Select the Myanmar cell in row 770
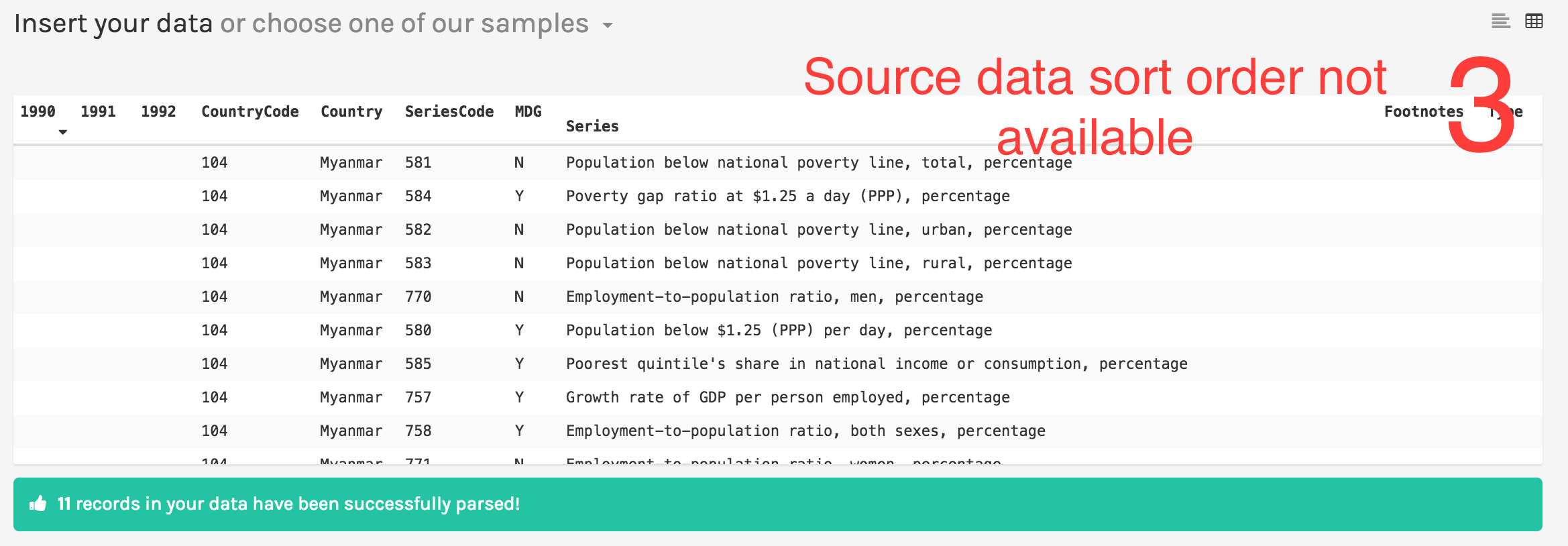 point(351,296)
